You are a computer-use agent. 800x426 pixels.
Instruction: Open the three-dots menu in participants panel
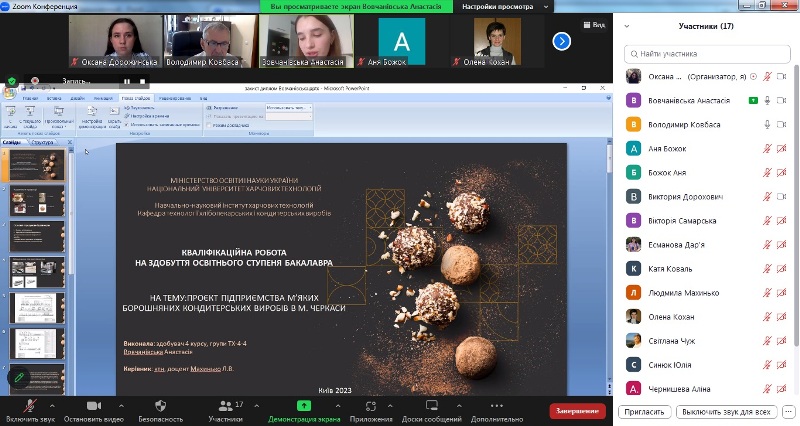[789, 412]
